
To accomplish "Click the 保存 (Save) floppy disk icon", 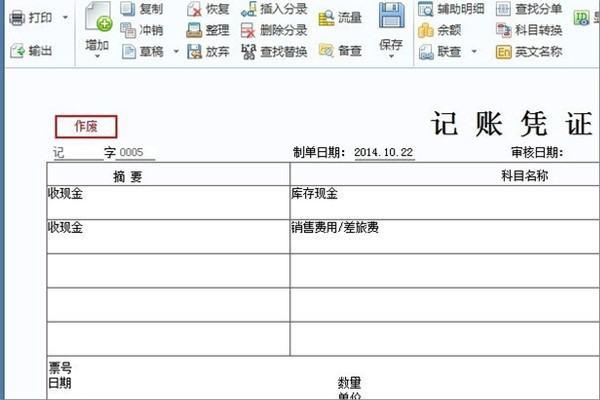I will pos(390,17).
